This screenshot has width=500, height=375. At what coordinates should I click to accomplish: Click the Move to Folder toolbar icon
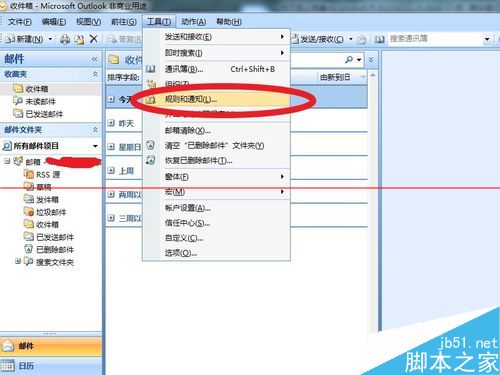79,39
